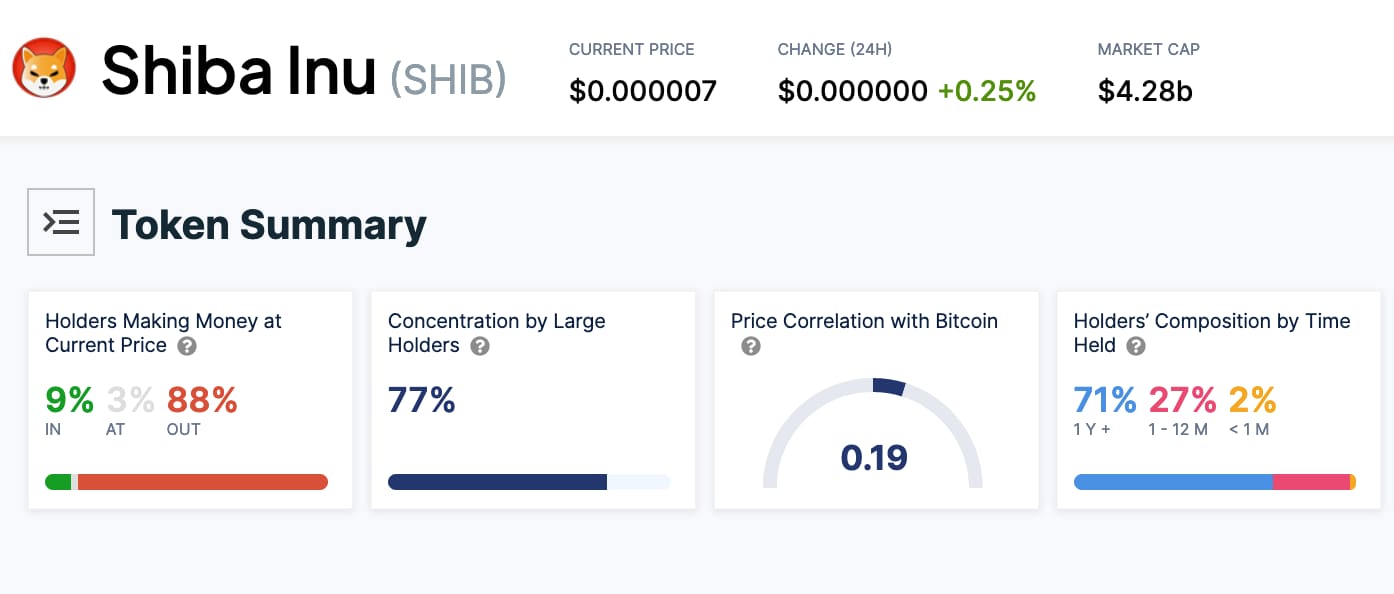Open help for Concentration by Large Holders
The height and width of the screenshot is (594, 1394).
(x=480, y=346)
